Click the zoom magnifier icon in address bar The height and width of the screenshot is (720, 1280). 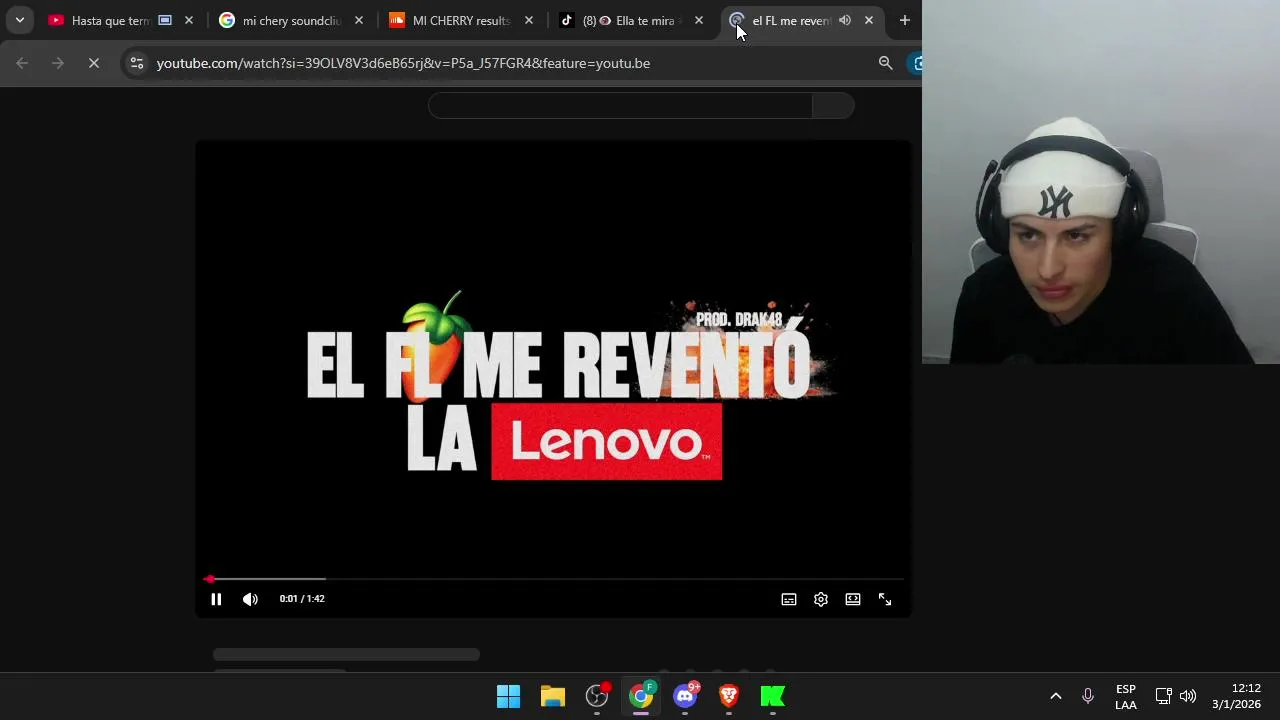(x=885, y=63)
